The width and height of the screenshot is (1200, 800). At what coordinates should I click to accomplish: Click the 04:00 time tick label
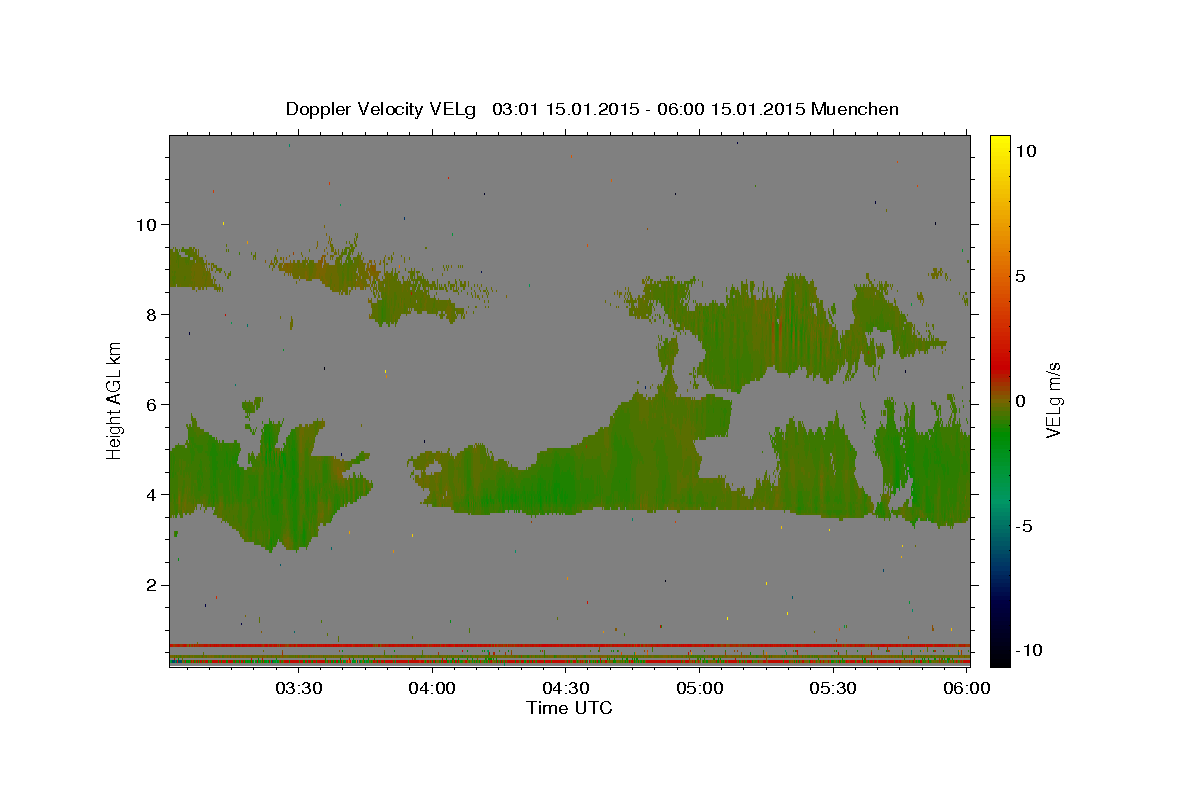(432, 688)
